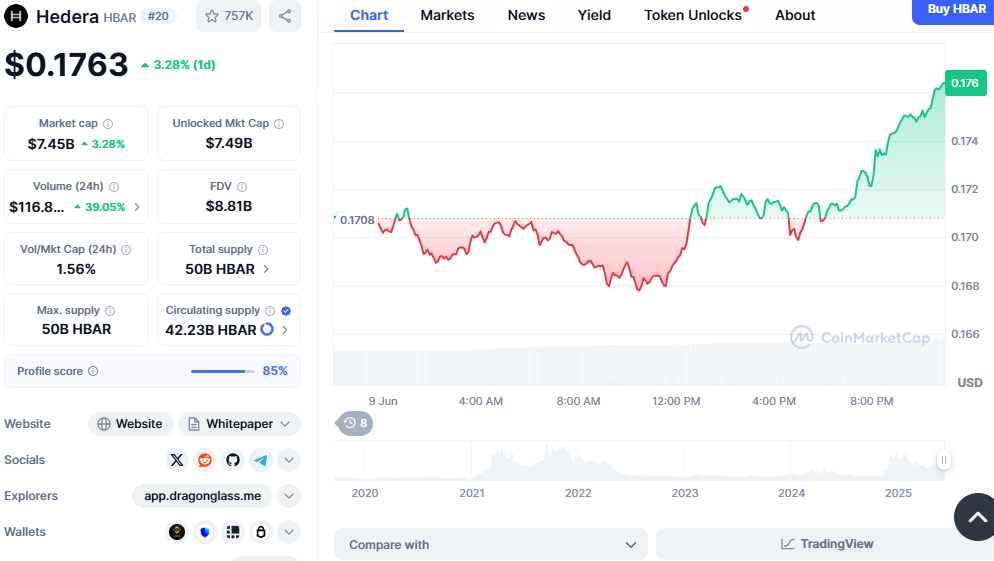Click the Buy HBAR button

pyautogui.click(x=955, y=10)
